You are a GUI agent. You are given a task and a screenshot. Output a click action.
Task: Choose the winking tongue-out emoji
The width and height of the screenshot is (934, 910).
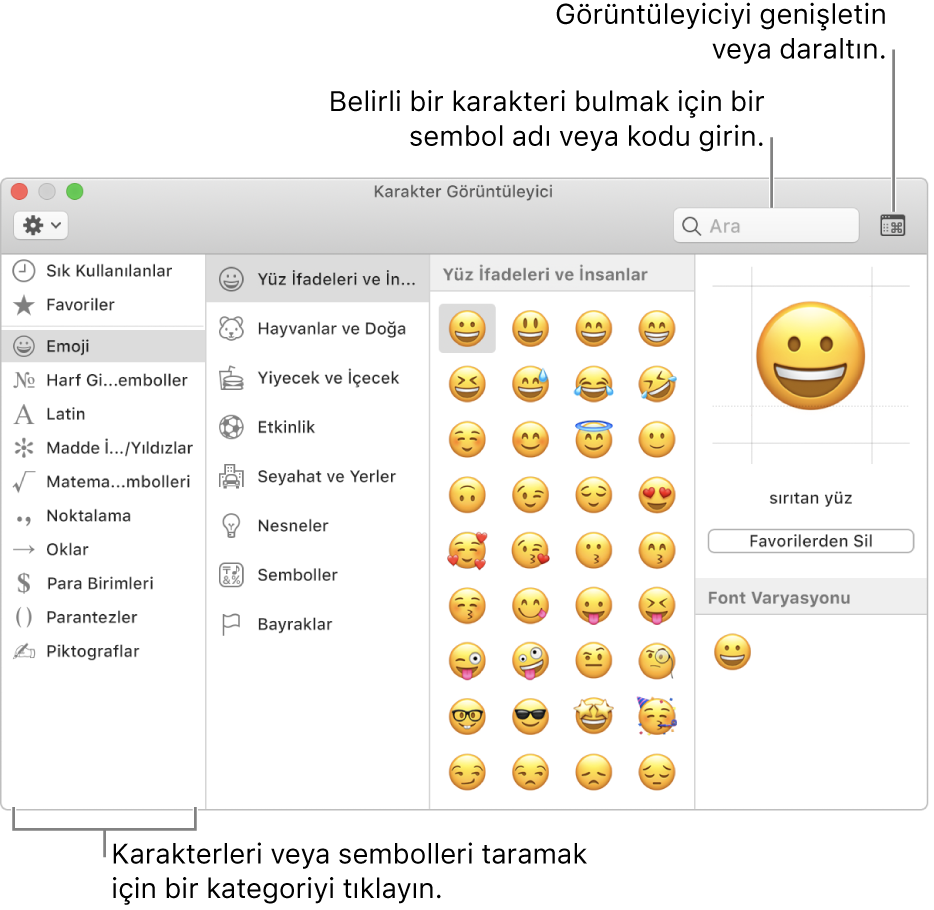coord(467,661)
